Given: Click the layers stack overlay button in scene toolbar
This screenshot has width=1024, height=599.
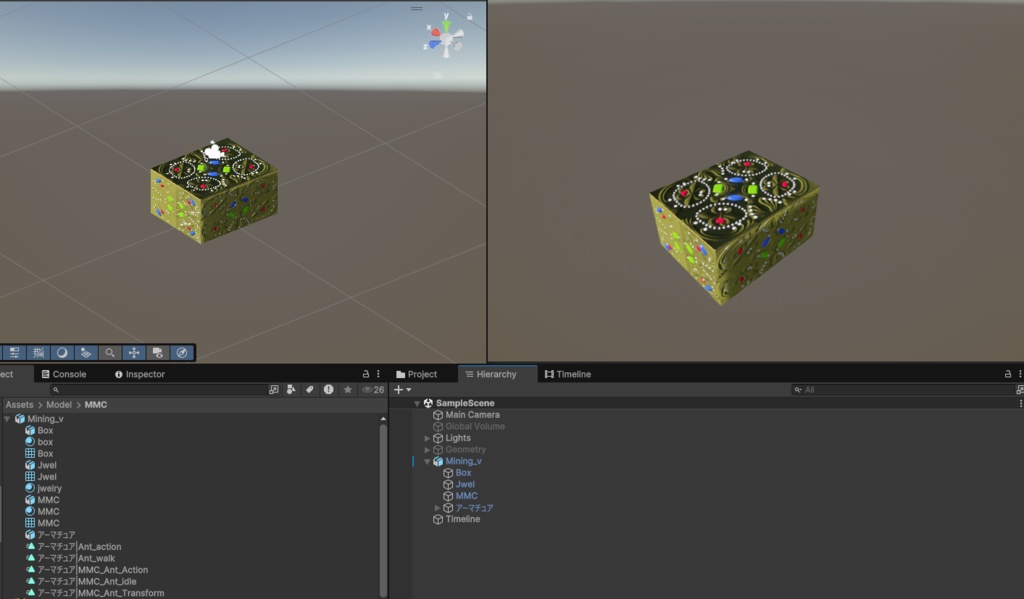Looking at the screenshot, I should (86, 353).
